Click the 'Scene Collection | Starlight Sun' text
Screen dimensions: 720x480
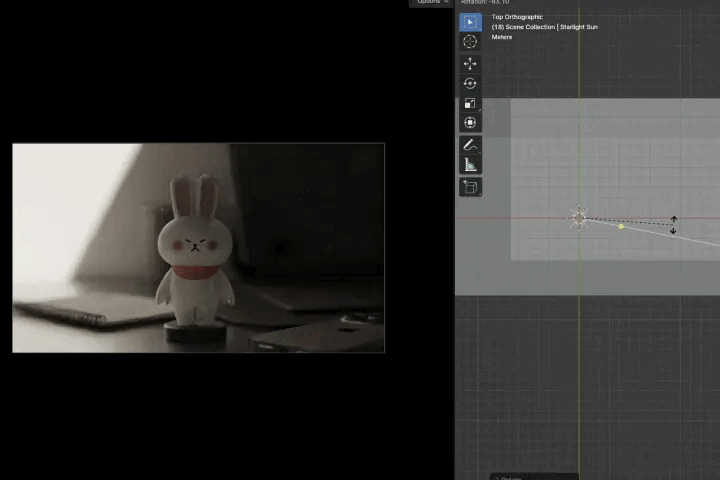551,27
